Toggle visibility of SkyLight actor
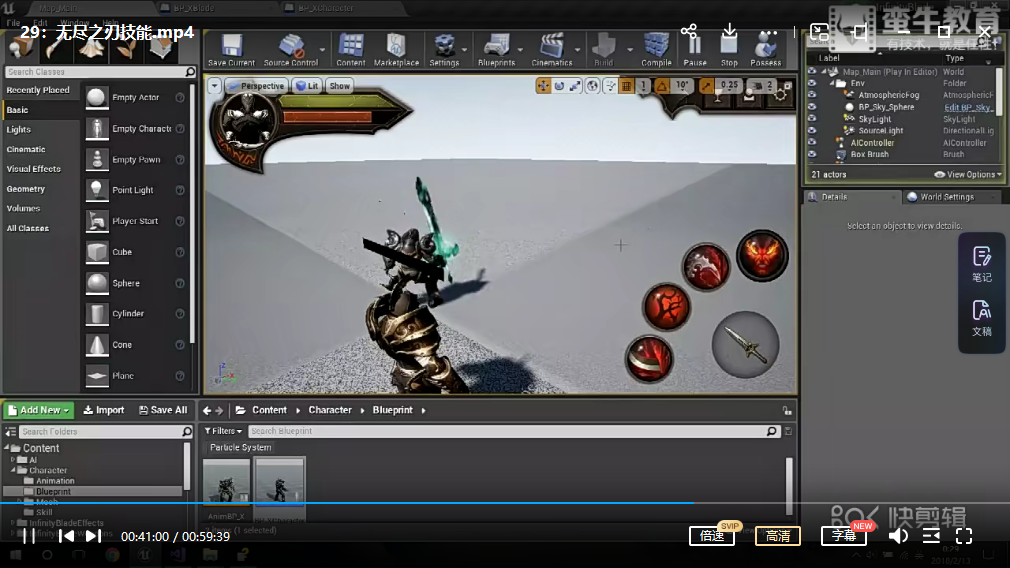Image resolution: width=1010 pixels, height=568 pixels. [x=812, y=118]
